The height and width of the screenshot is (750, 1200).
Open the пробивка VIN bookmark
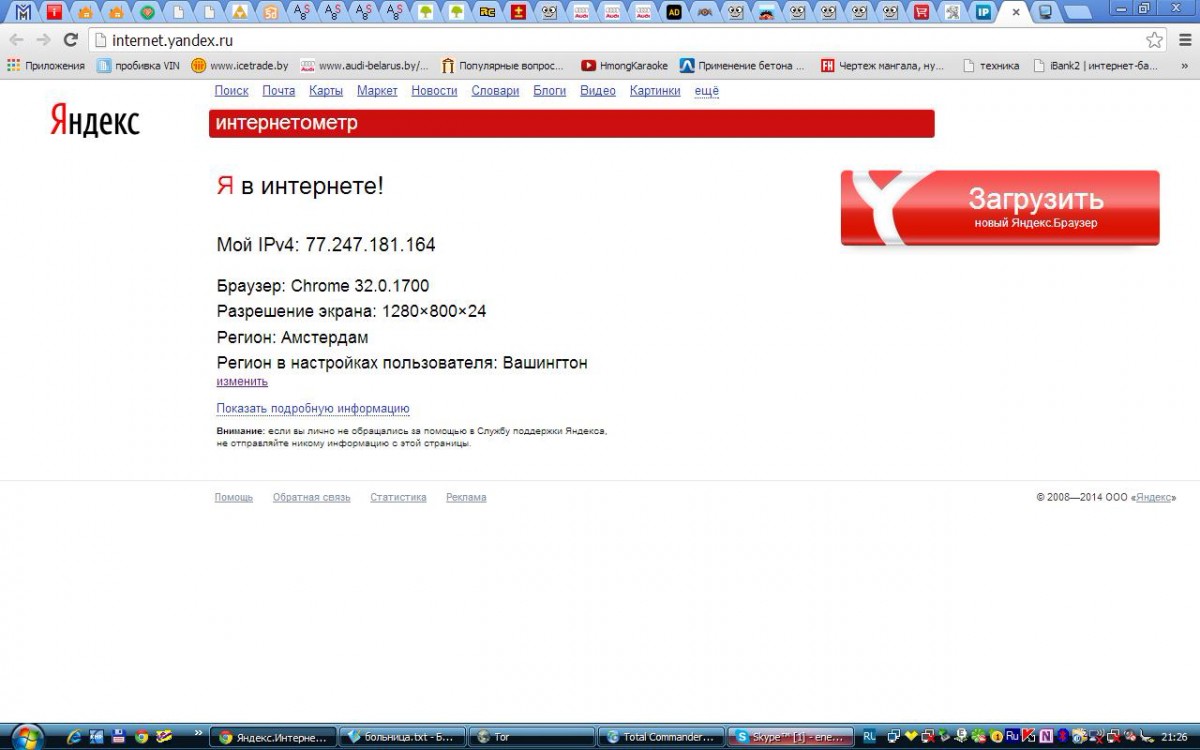click(x=139, y=66)
